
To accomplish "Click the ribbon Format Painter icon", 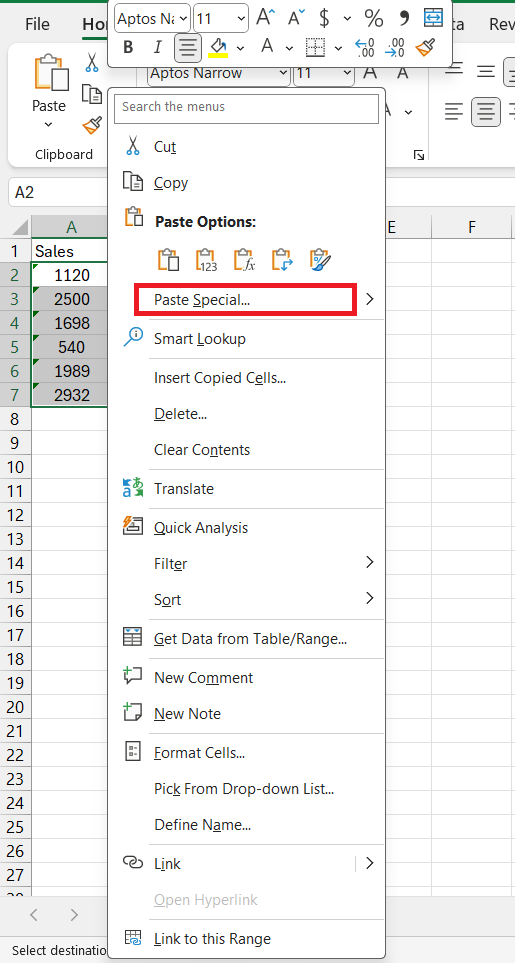I will click(92, 125).
